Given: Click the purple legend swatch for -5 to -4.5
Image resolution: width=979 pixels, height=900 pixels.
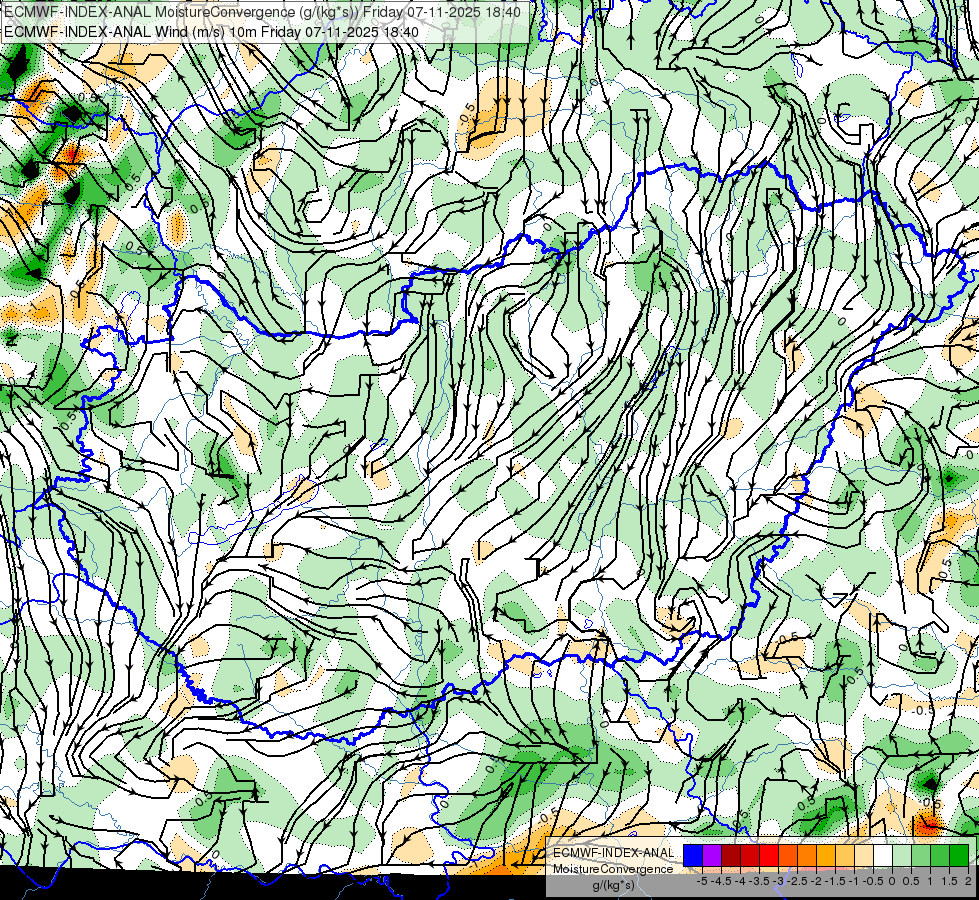Looking at the screenshot, I should tap(712, 856).
